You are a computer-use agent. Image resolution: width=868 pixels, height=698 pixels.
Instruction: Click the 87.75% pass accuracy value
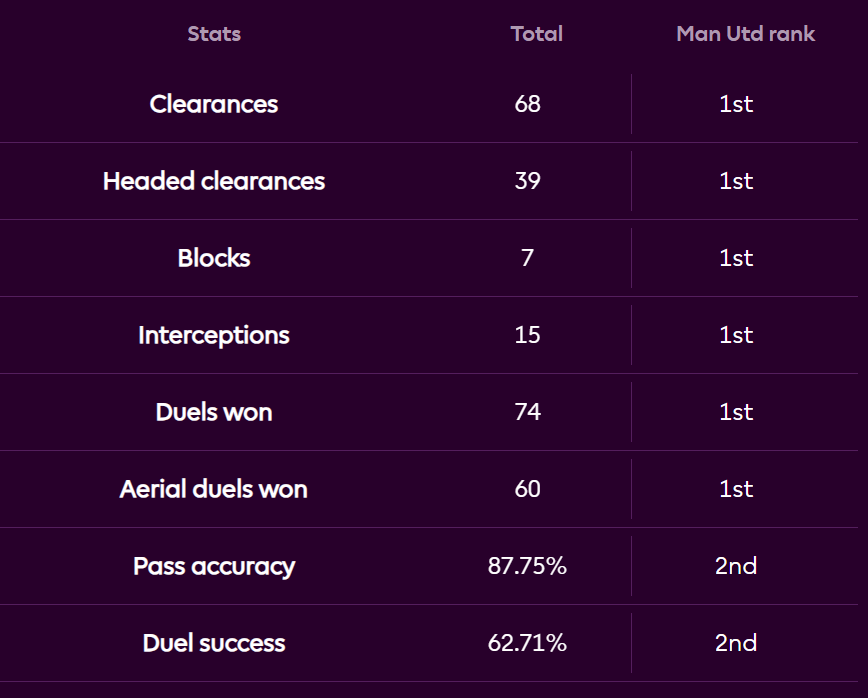click(x=527, y=566)
